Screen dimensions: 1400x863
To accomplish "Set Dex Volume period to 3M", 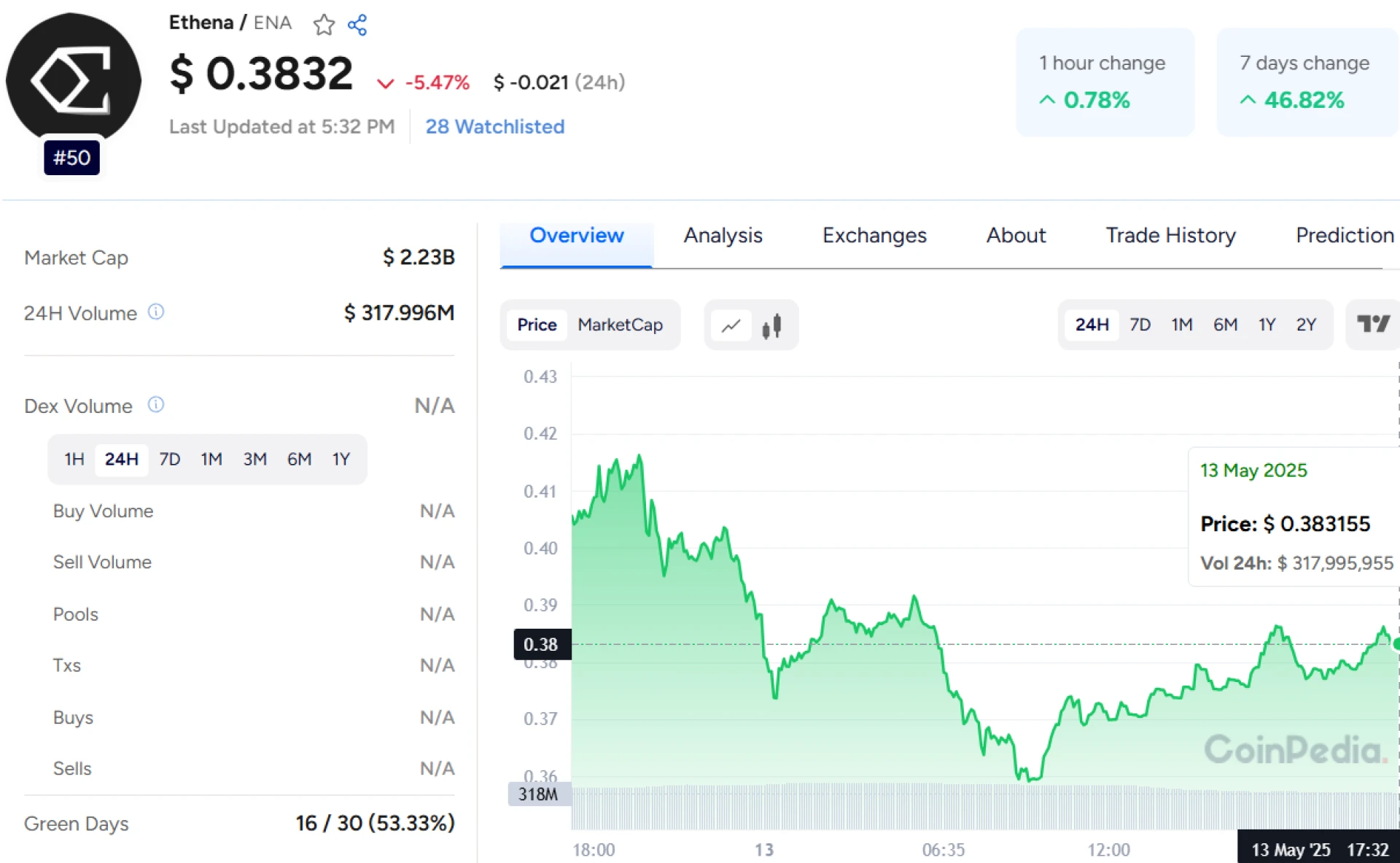I will [x=254, y=459].
